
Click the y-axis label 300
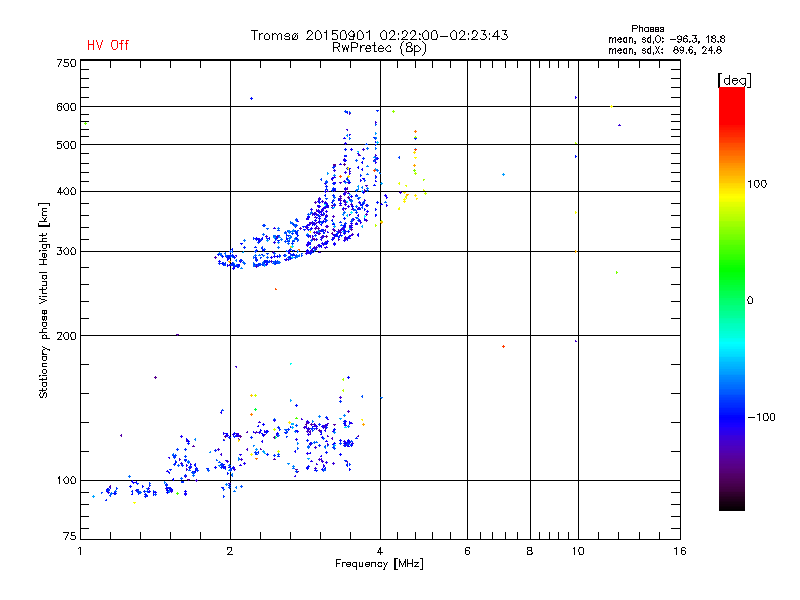click(x=66, y=252)
